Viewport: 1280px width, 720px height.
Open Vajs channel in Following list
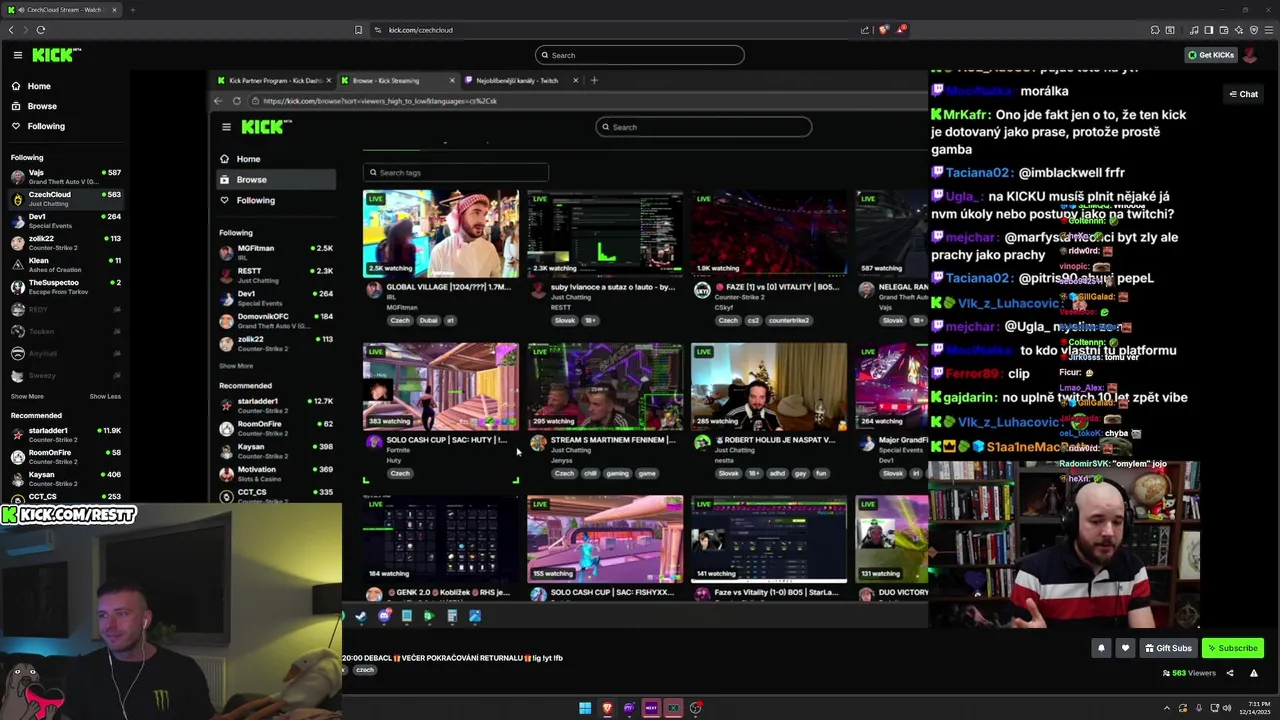tap(65, 177)
